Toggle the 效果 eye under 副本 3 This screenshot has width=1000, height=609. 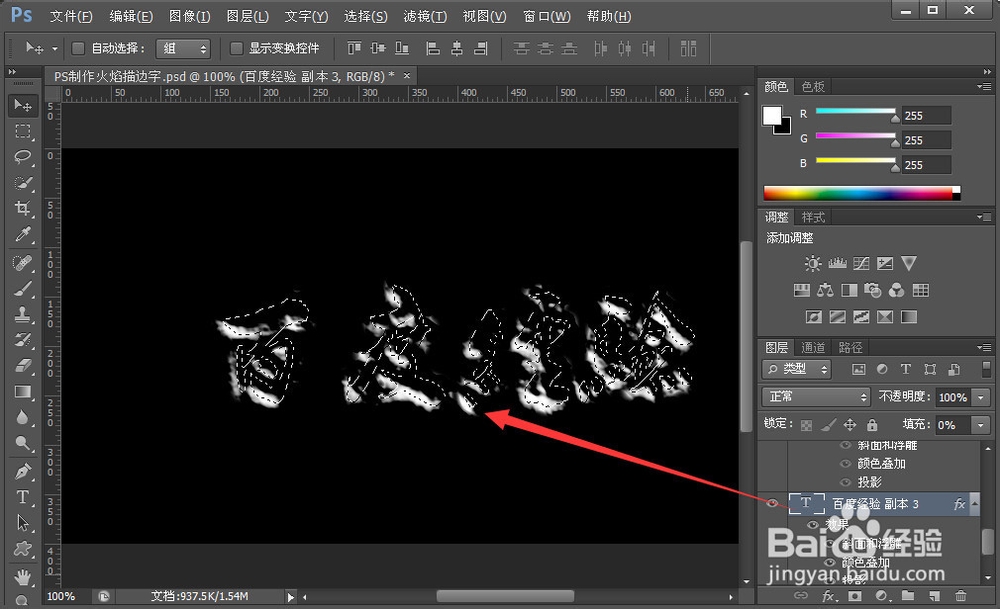pos(813,524)
